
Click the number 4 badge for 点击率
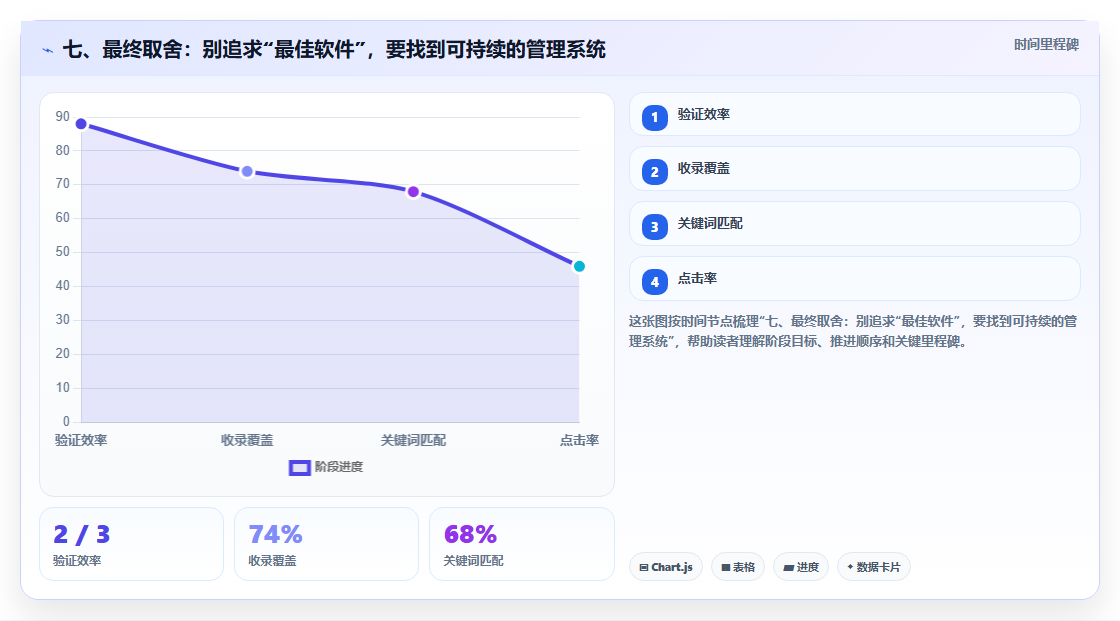(654, 282)
